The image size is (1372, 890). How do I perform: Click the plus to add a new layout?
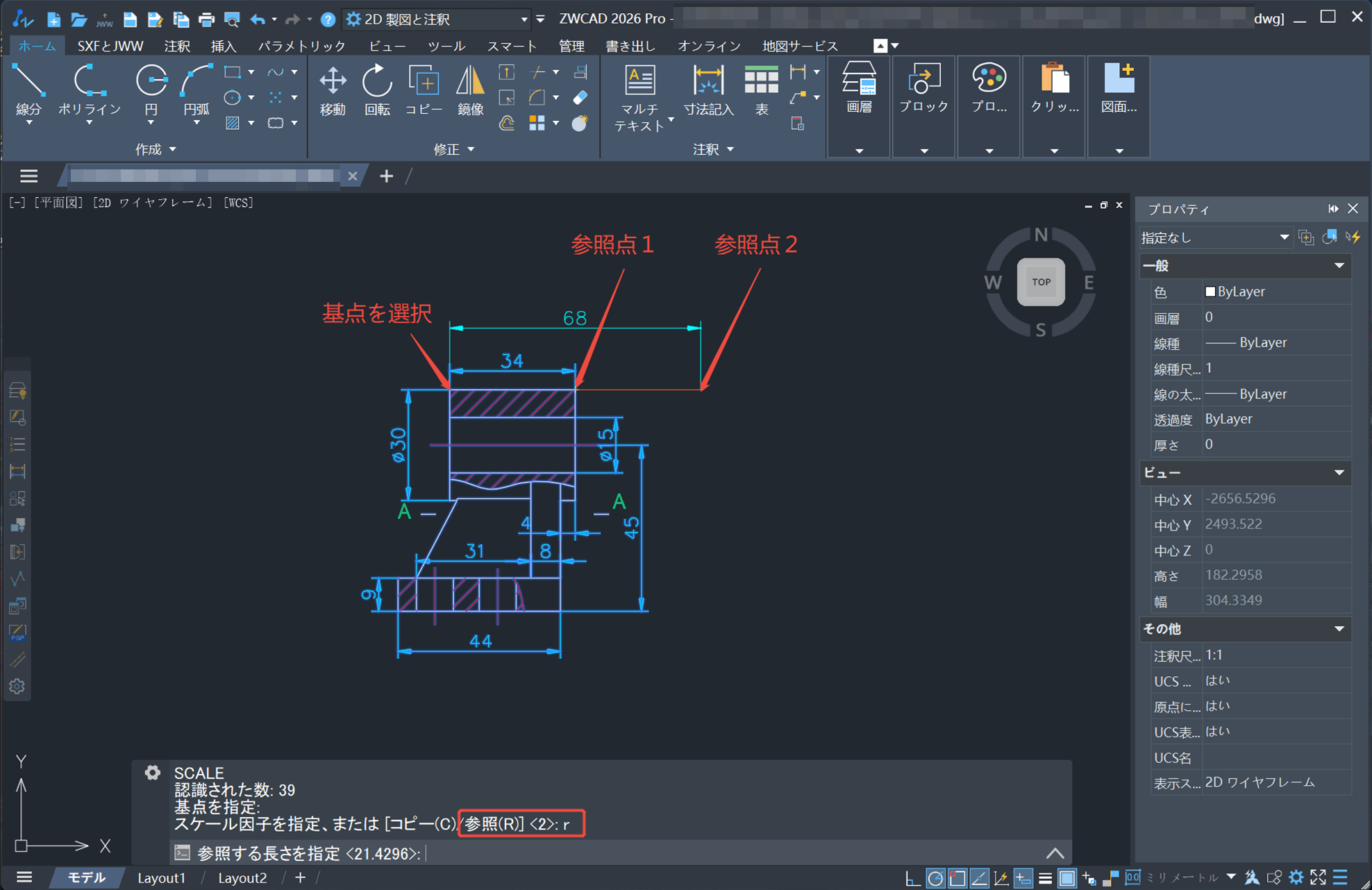299,878
